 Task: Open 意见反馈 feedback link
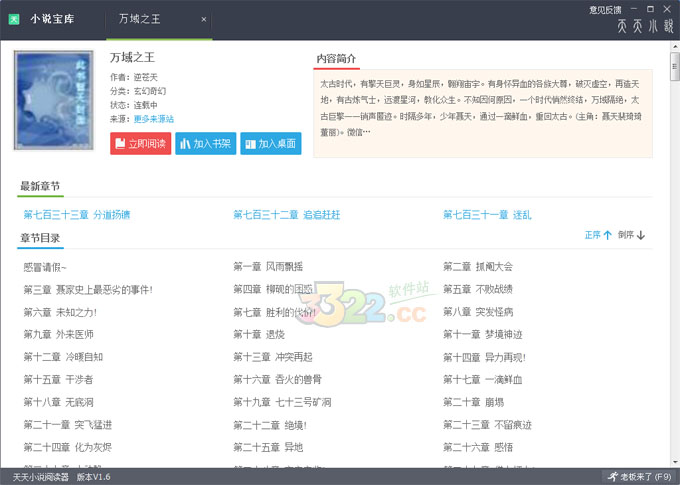[605, 10]
